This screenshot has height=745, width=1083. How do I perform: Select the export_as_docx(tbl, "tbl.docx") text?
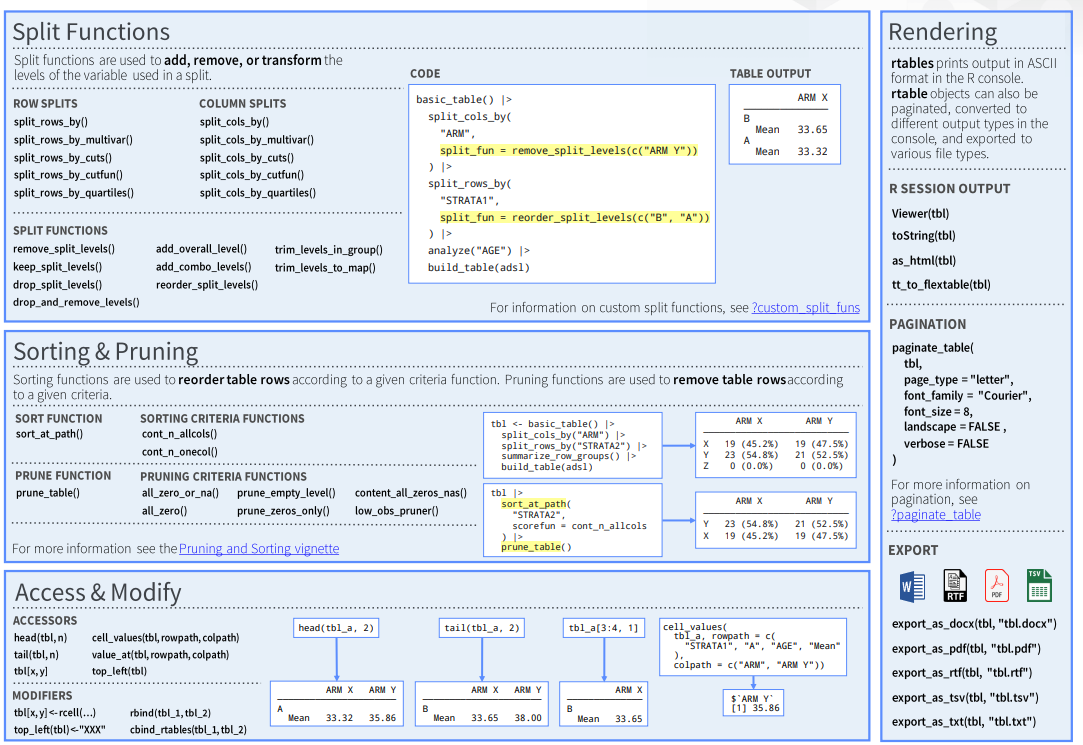tap(973, 624)
